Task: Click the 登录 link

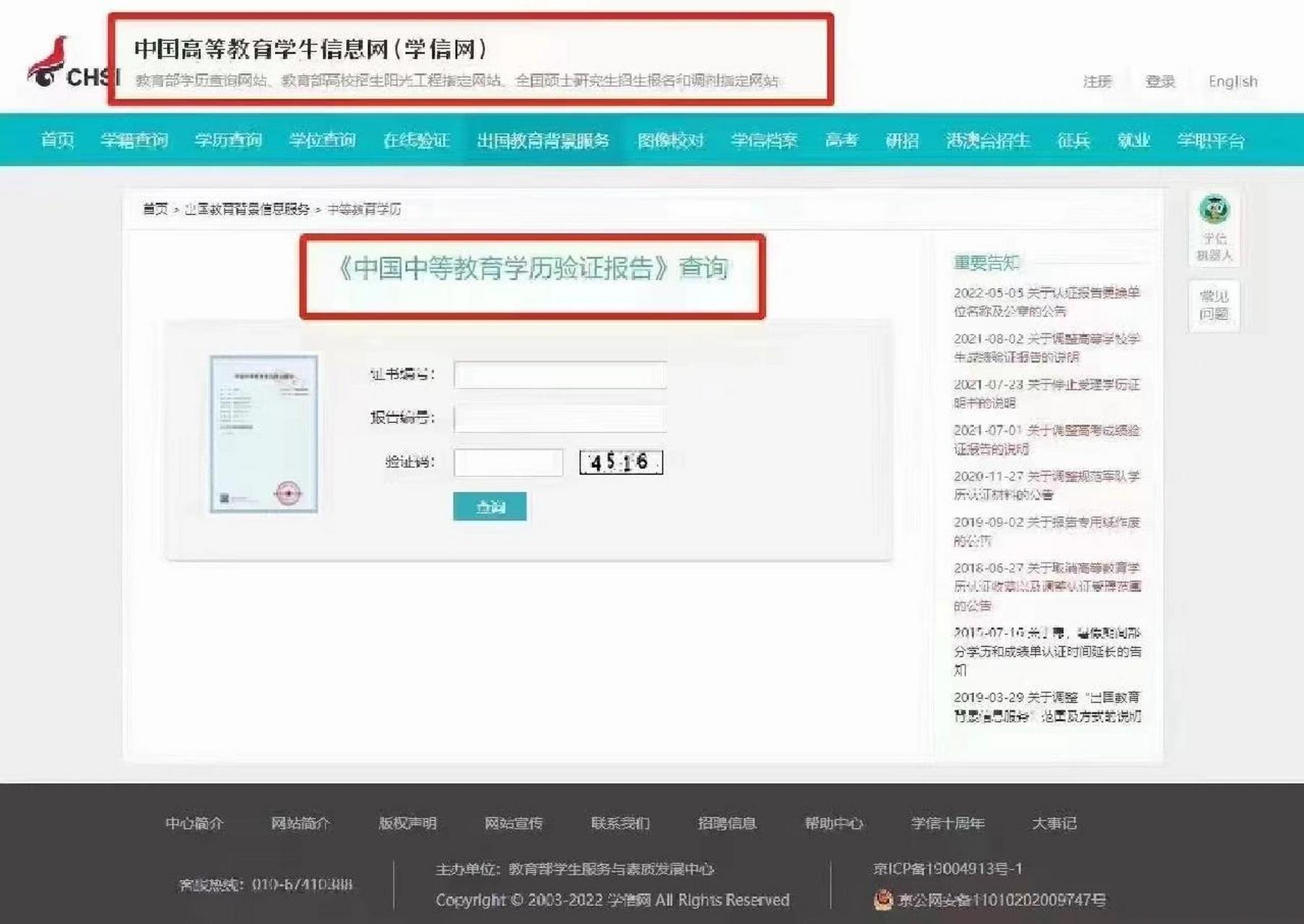Action: 1160,82
